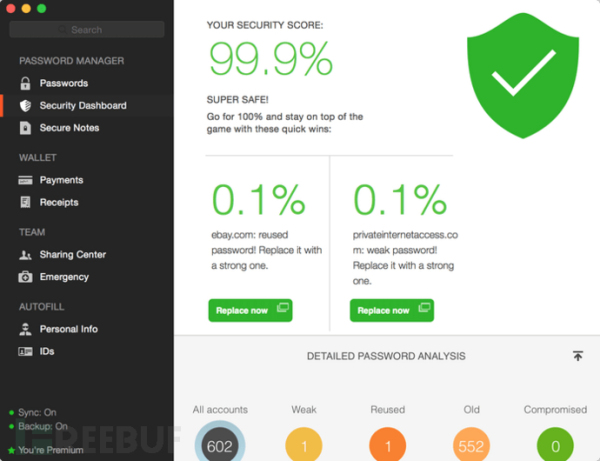
Task: Open the Secure Notes document icon
Action: point(25,128)
